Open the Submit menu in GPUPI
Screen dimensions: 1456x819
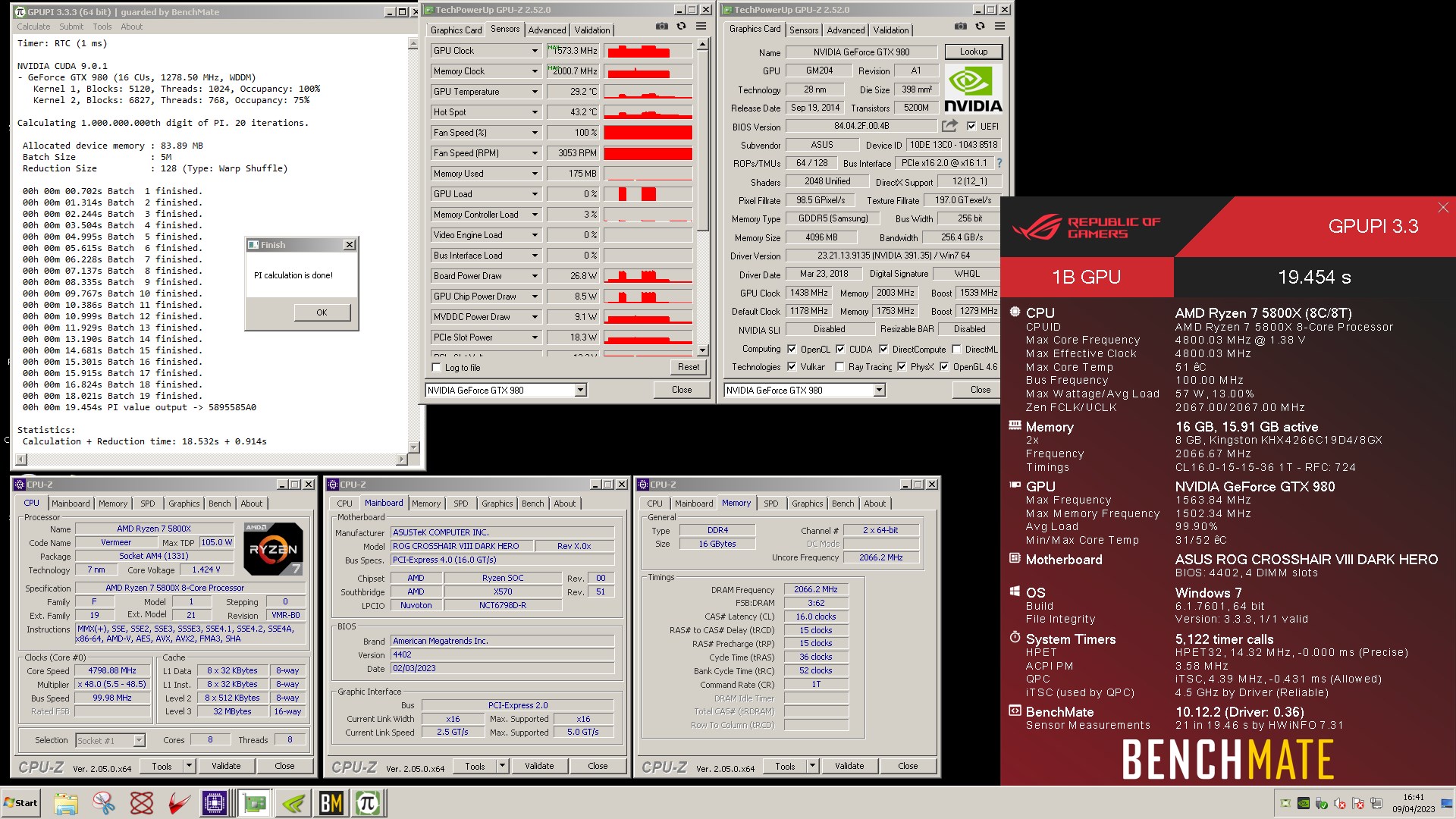(71, 27)
